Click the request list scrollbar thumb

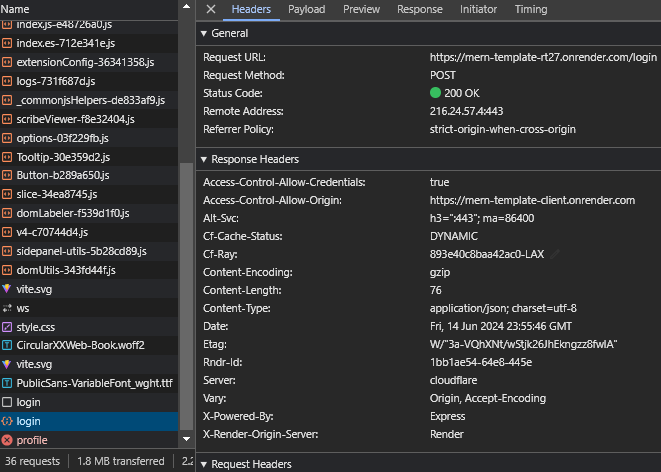[186, 297]
